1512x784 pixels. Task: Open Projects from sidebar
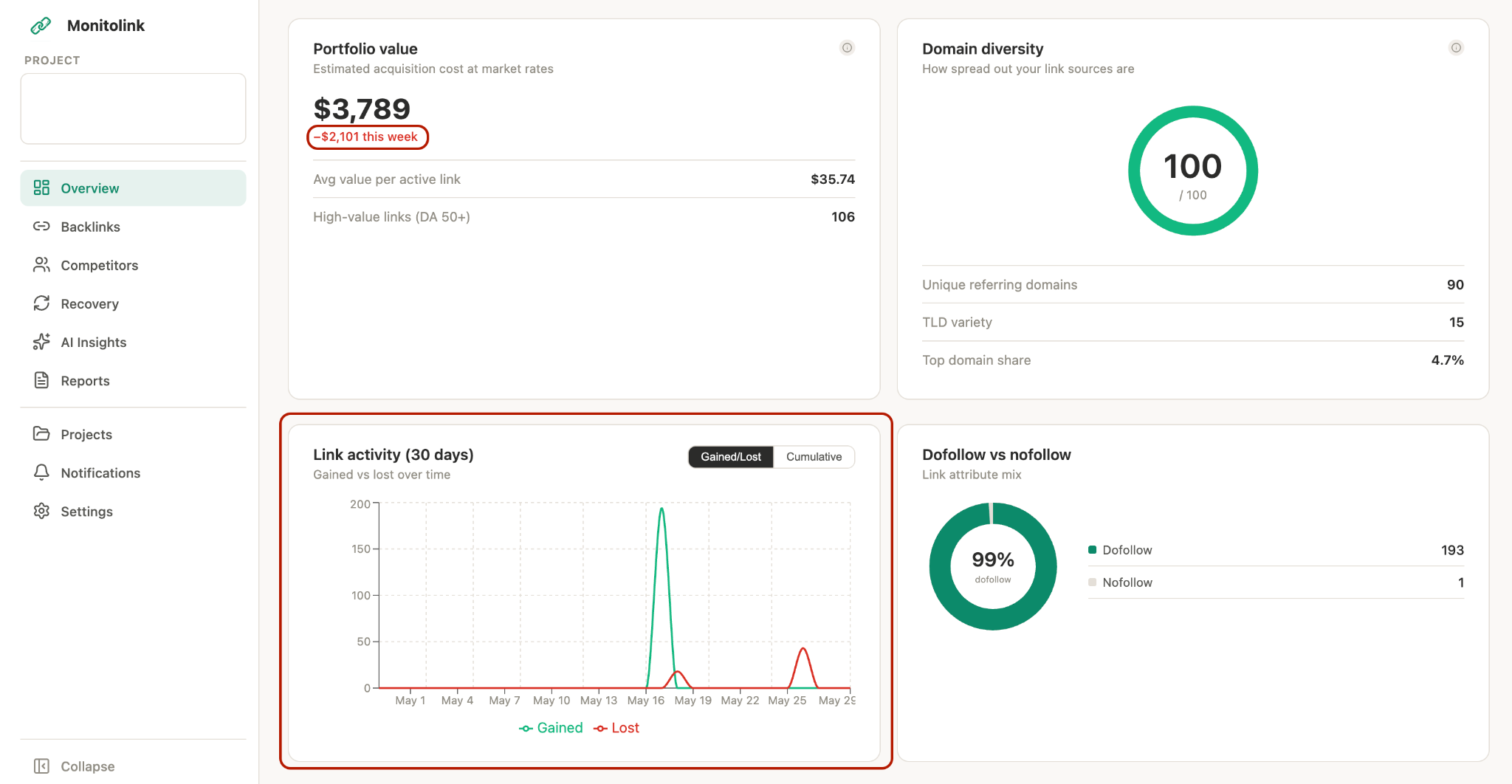133,434
